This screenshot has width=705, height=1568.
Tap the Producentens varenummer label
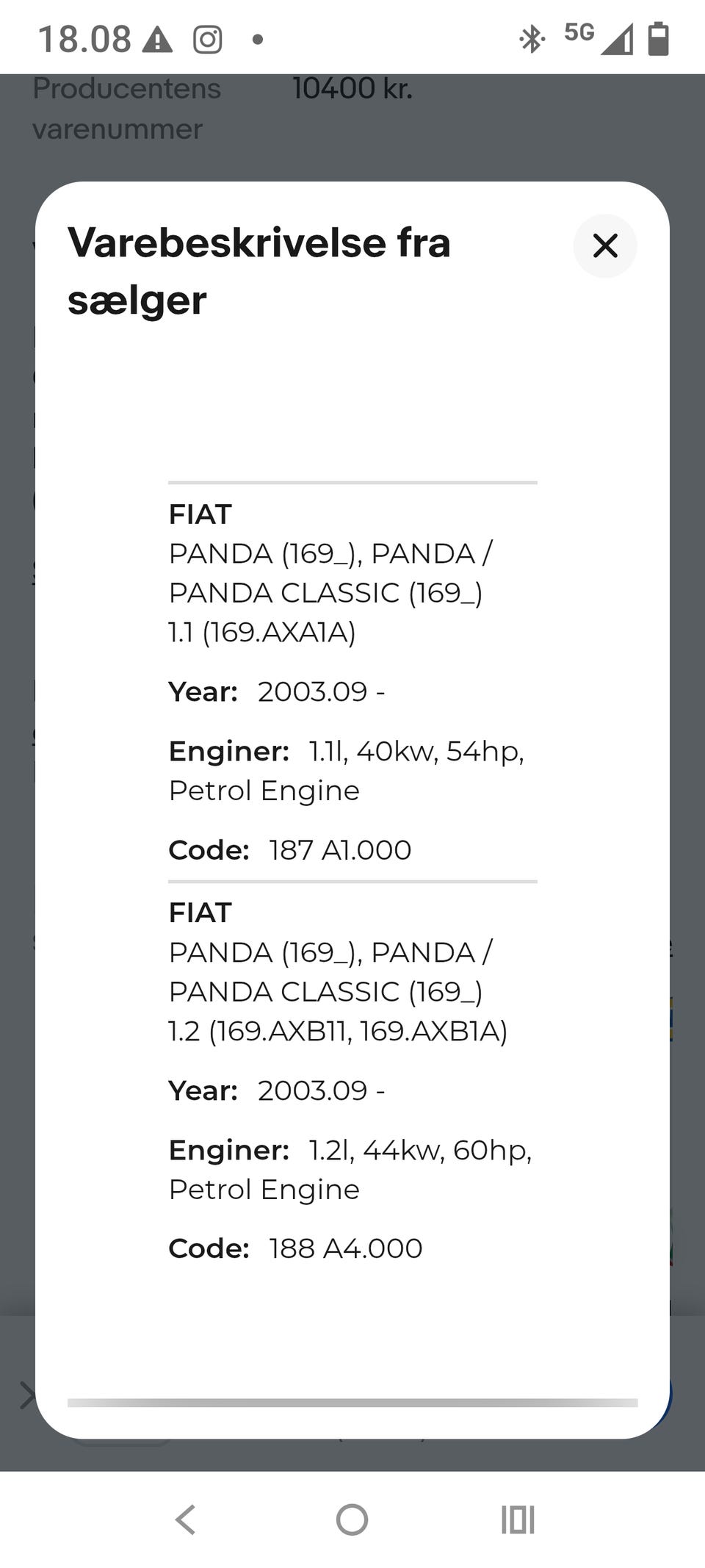126,109
